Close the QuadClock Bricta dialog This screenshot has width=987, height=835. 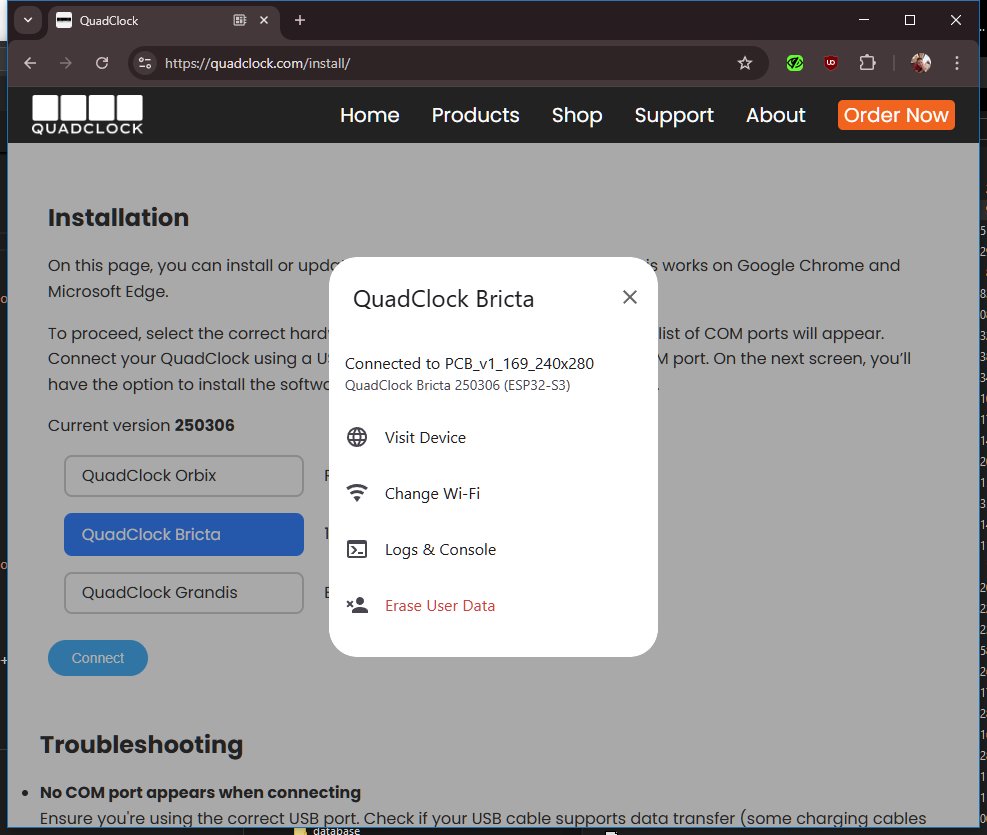[x=629, y=297]
